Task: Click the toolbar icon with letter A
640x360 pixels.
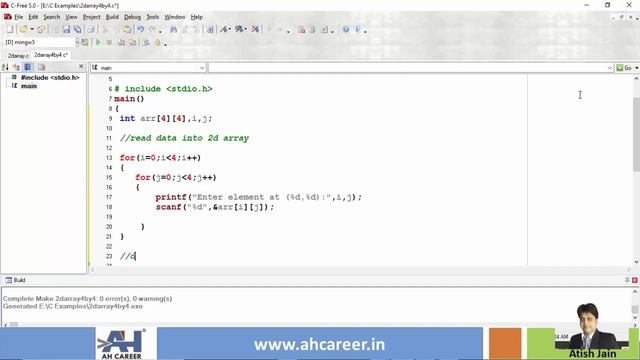Action: (x=224, y=29)
